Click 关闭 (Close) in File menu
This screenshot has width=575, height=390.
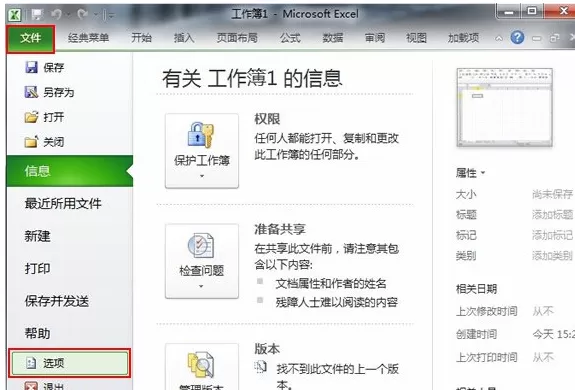(x=44, y=142)
